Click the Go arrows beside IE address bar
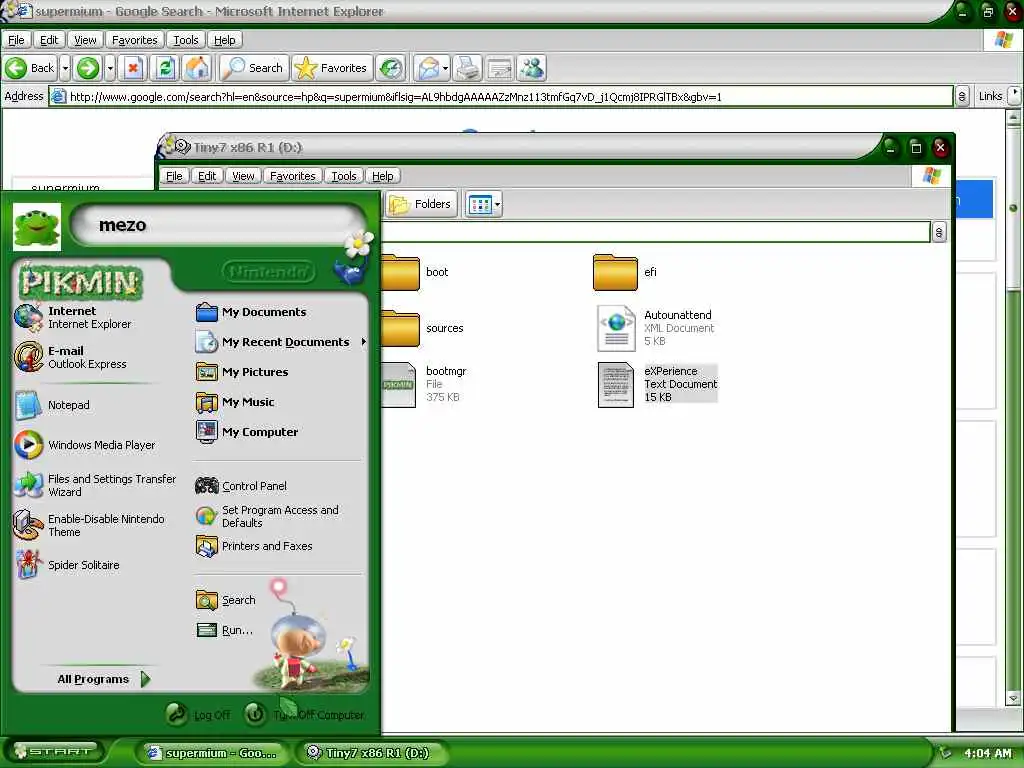The image size is (1024, 768). [x=962, y=97]
